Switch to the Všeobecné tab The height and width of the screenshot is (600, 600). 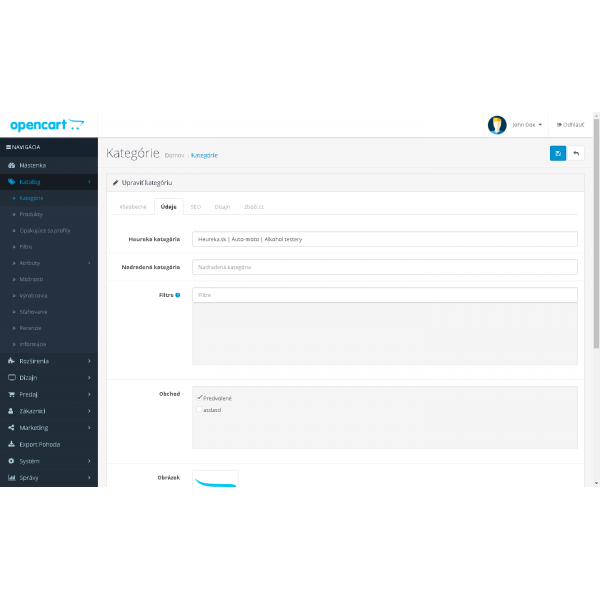pyautogui.click(x=133, y=207)
